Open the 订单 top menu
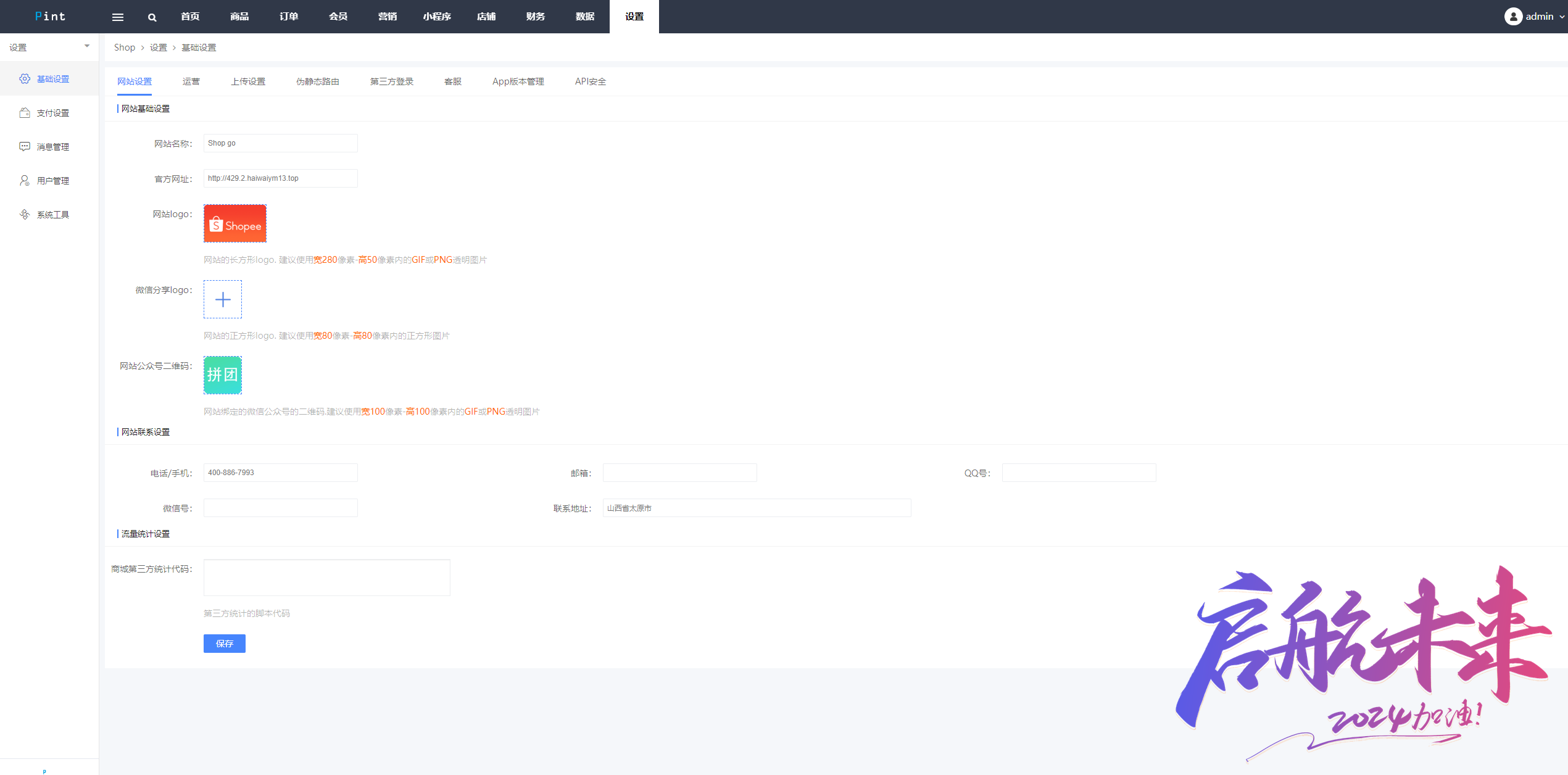 click(x=289, y=17)
